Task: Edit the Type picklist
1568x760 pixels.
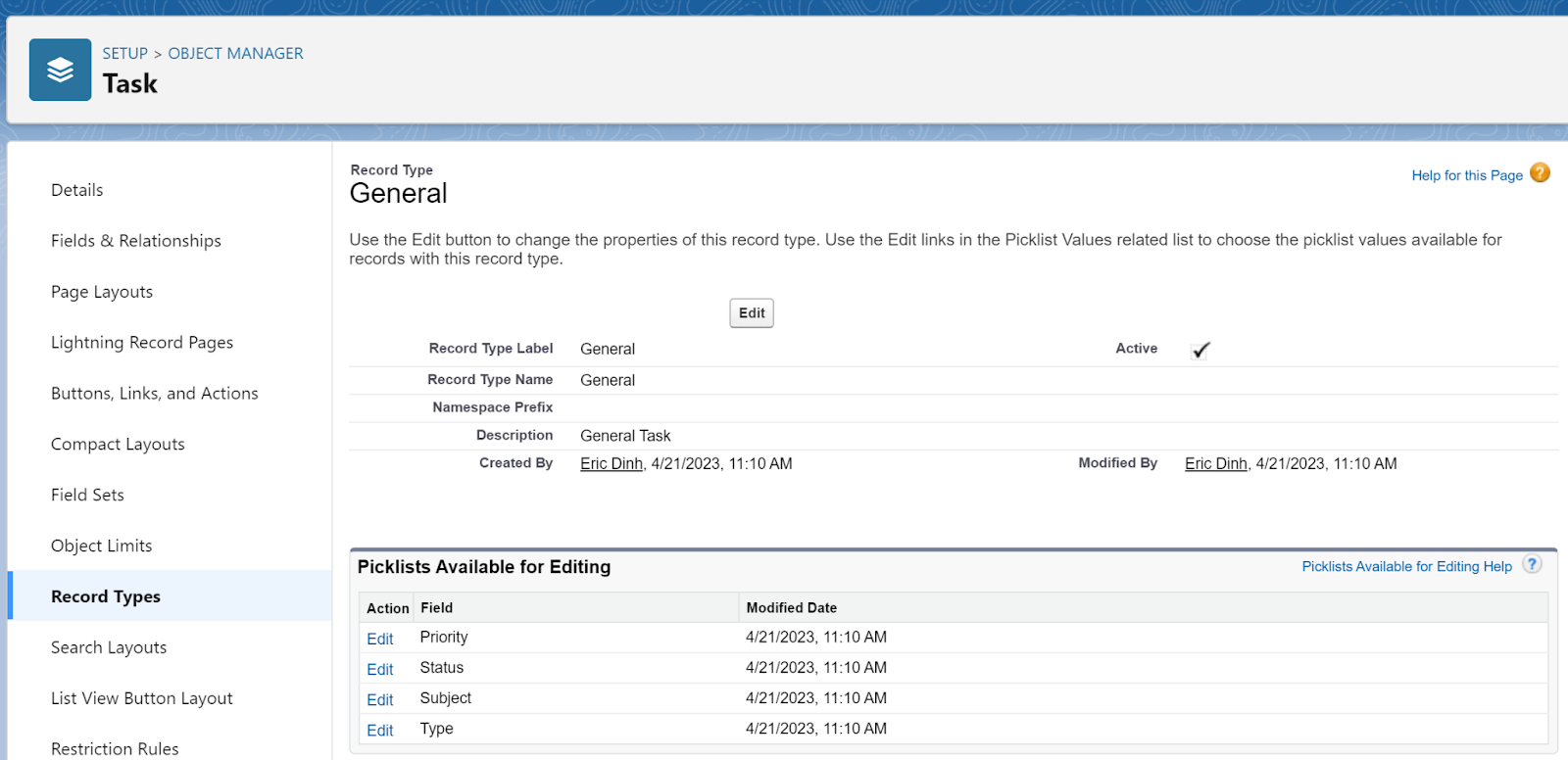Action: tap(379, 730)
